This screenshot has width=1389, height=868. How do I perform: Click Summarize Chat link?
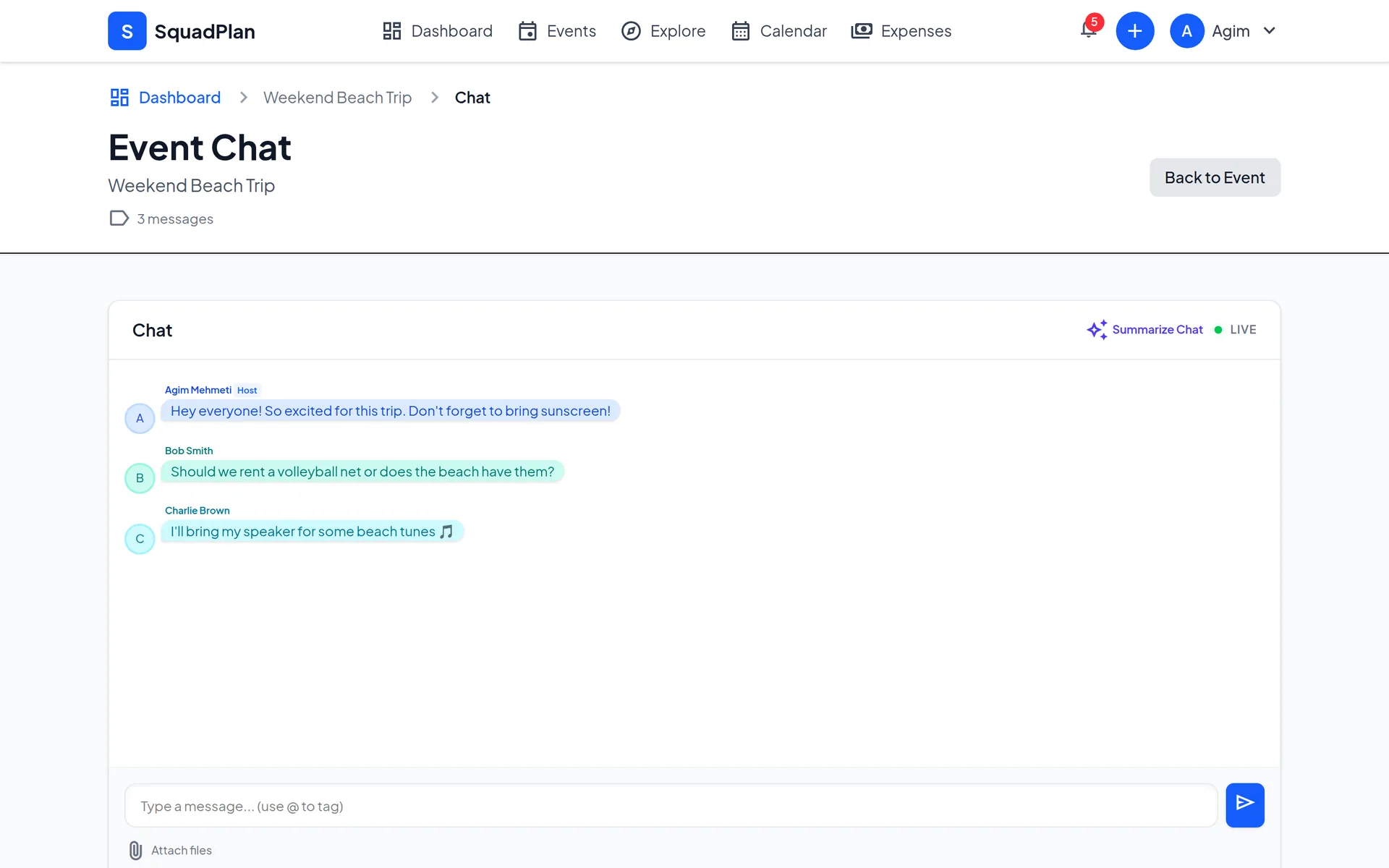click(1157, 330)
